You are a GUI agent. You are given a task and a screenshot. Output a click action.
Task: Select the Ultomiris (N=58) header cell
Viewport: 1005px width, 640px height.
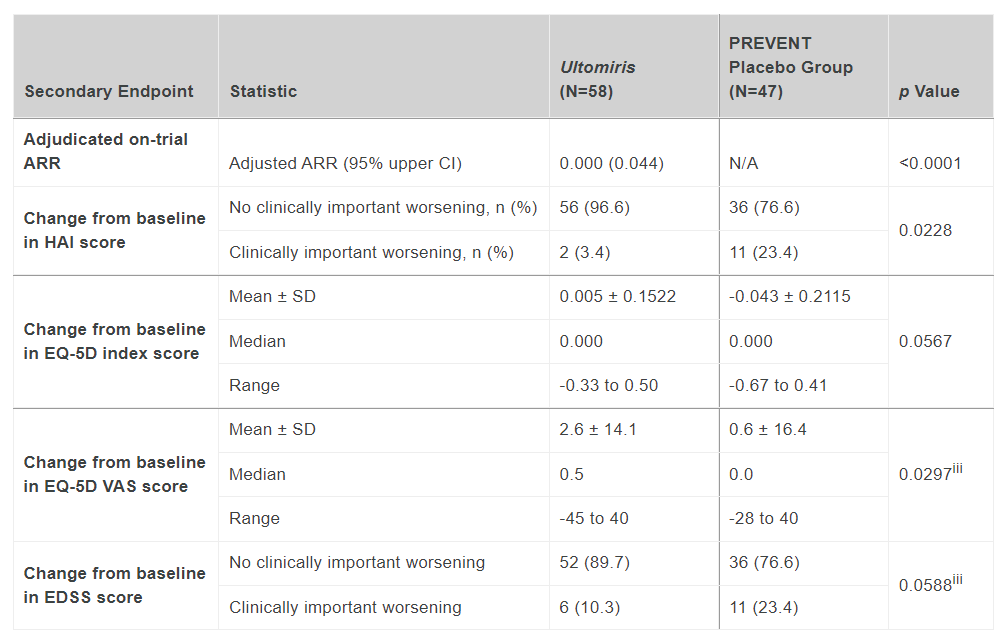[x=598, y=79]
